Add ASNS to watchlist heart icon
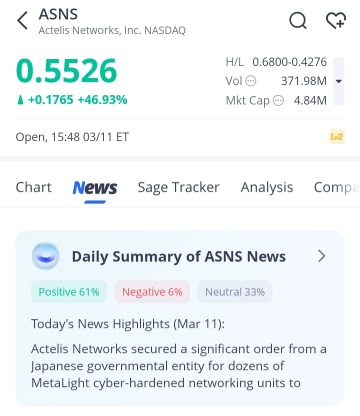360x416 pixels. (336, 21)
